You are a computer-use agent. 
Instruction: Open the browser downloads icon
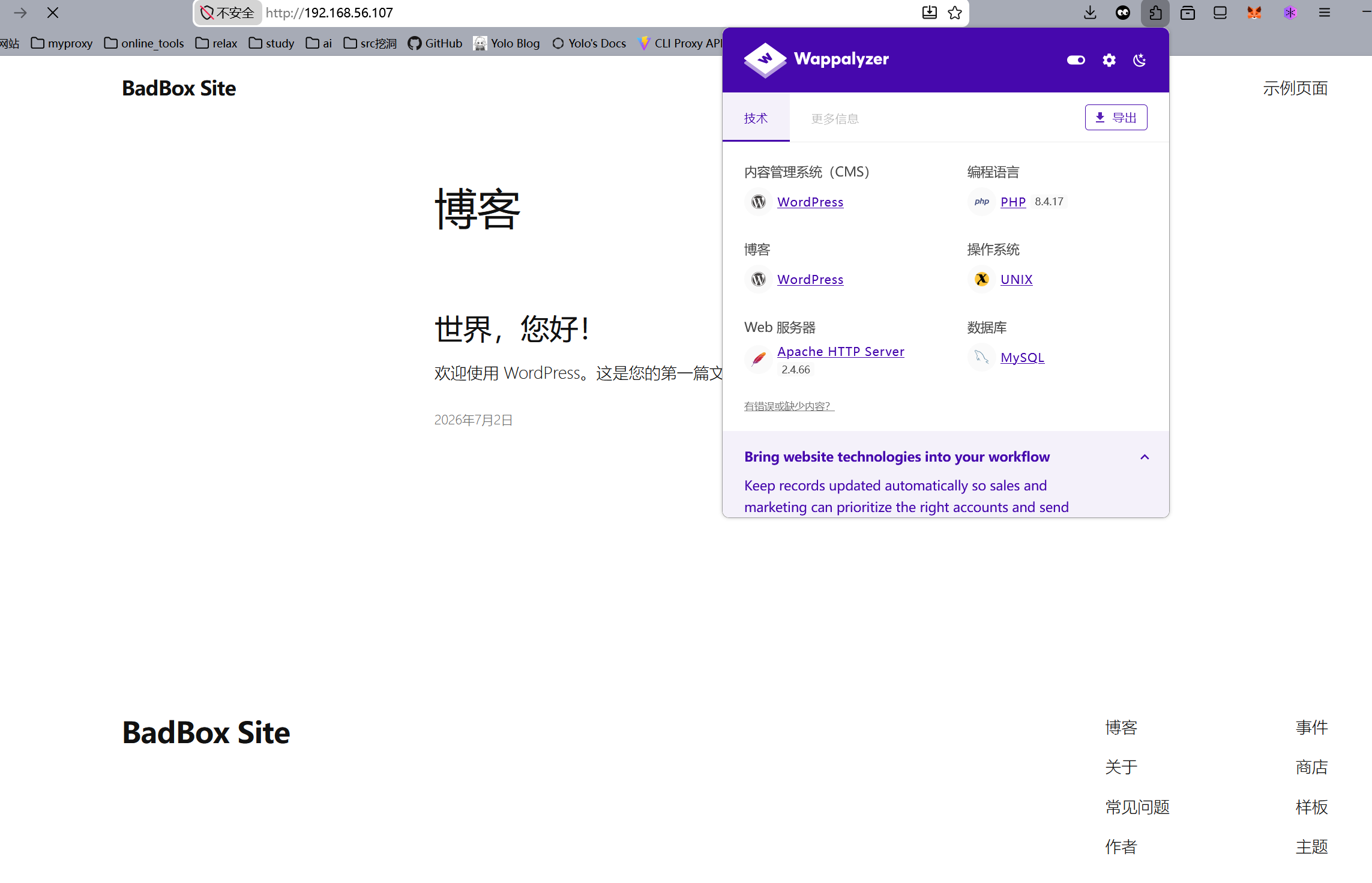[1090, 13]
